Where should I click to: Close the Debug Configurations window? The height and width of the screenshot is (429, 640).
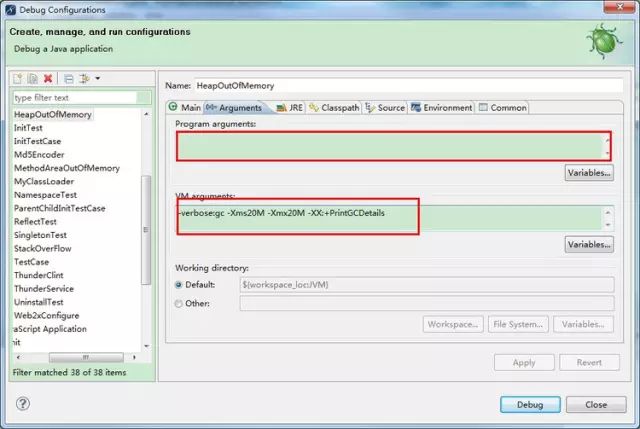[620, 7]
